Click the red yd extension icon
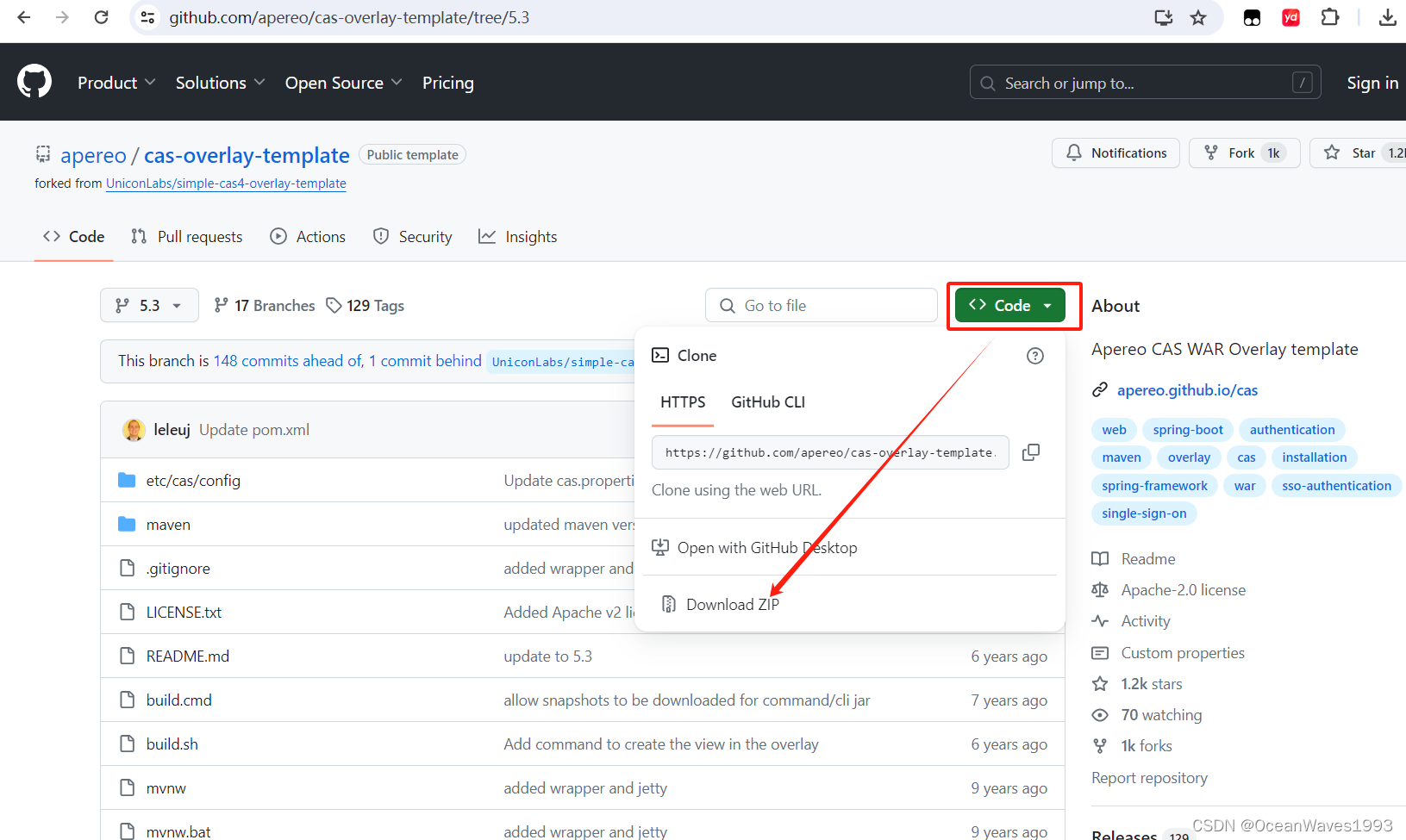 pyautogui.click(x=1290, y=17)
